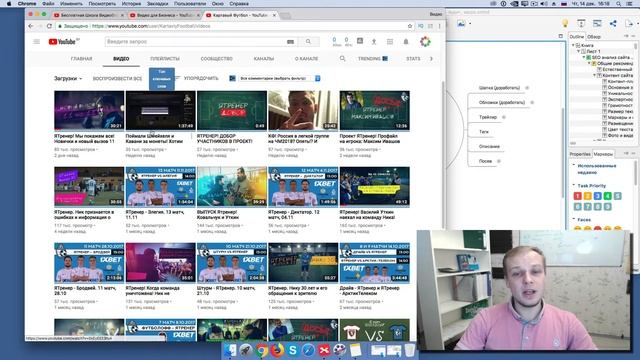Open Launchpad rocket in the Dock
640x360 pixels.
[246, 350]
